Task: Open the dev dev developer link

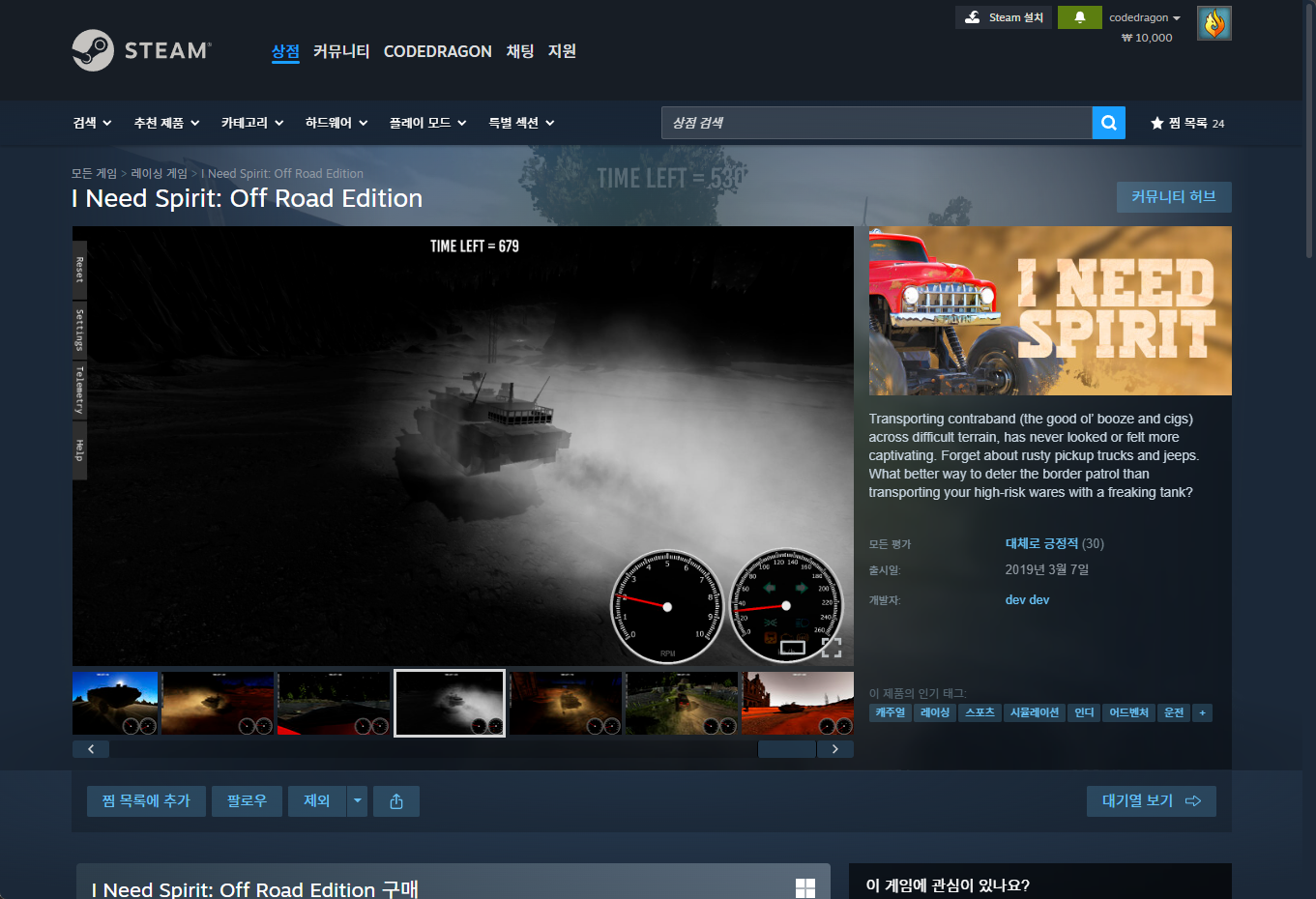Action: [1027, 600]
